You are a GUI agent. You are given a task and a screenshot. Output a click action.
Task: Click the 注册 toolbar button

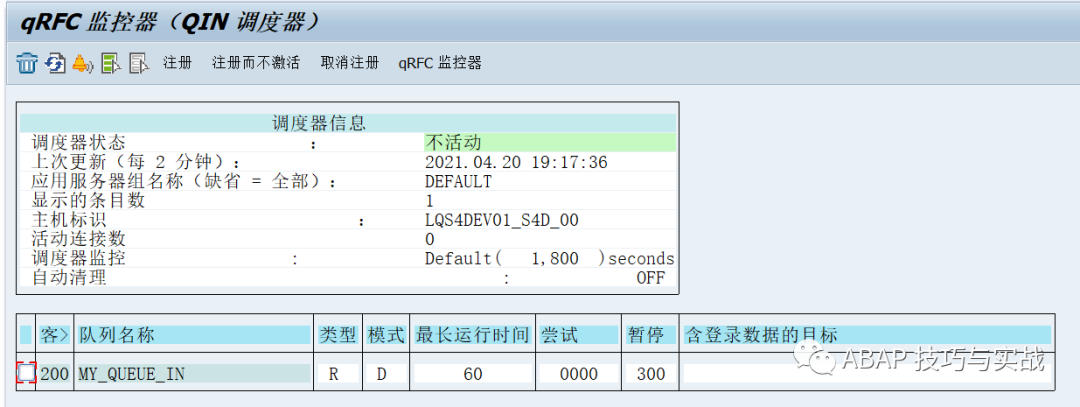[x=177, y=63]
